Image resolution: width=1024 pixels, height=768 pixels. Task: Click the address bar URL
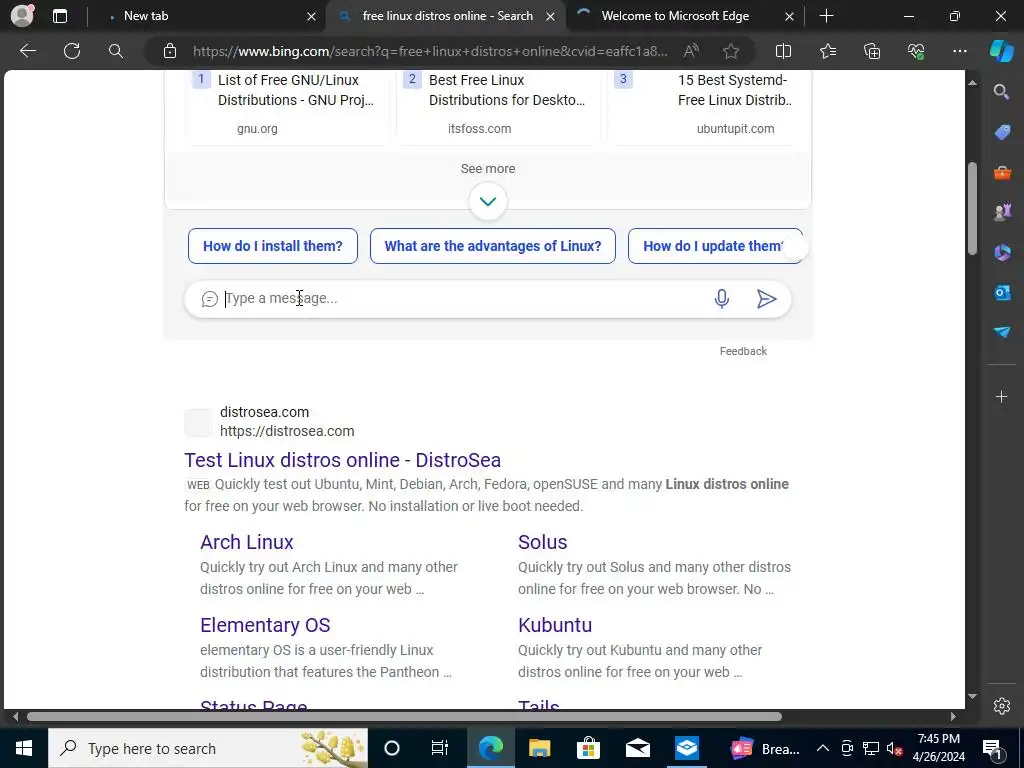[x=430, y=51]
